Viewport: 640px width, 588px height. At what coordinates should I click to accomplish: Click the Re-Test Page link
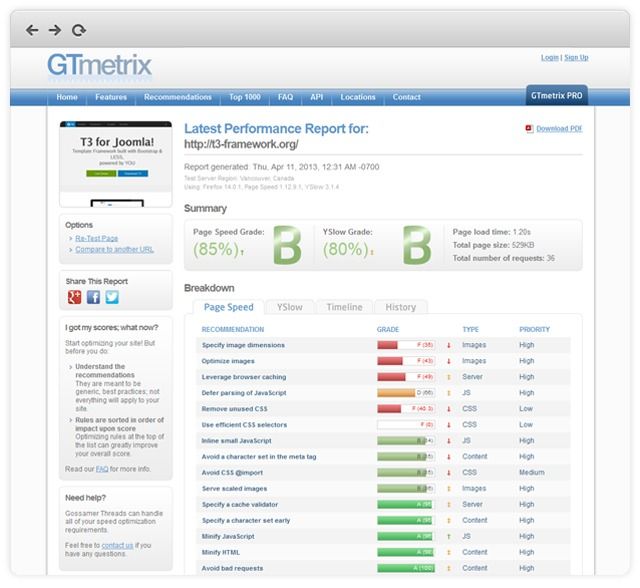(97, 238)
